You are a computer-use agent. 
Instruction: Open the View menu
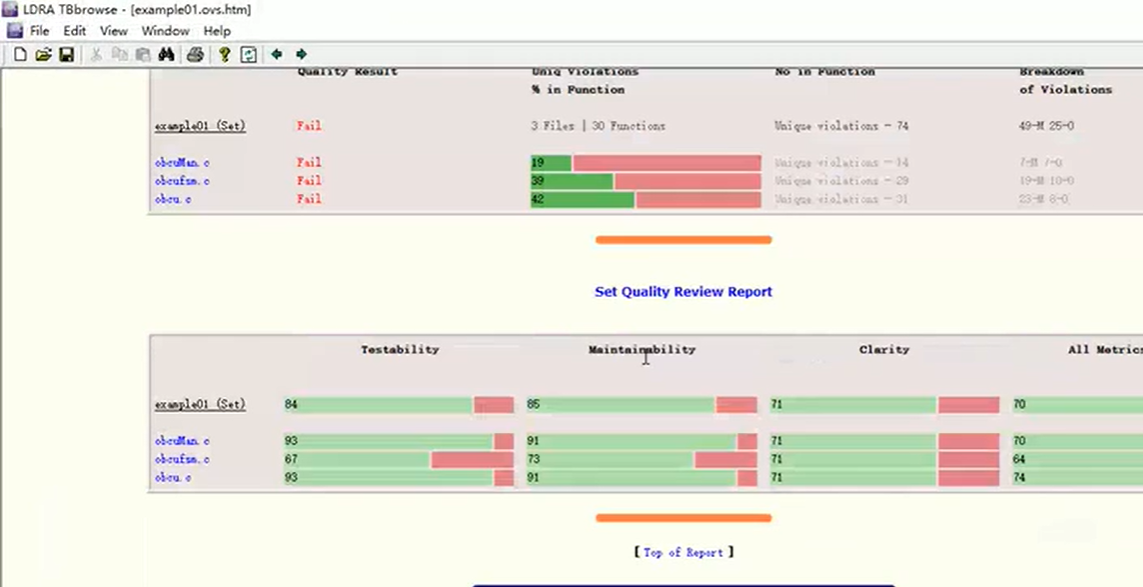(113, 31)
